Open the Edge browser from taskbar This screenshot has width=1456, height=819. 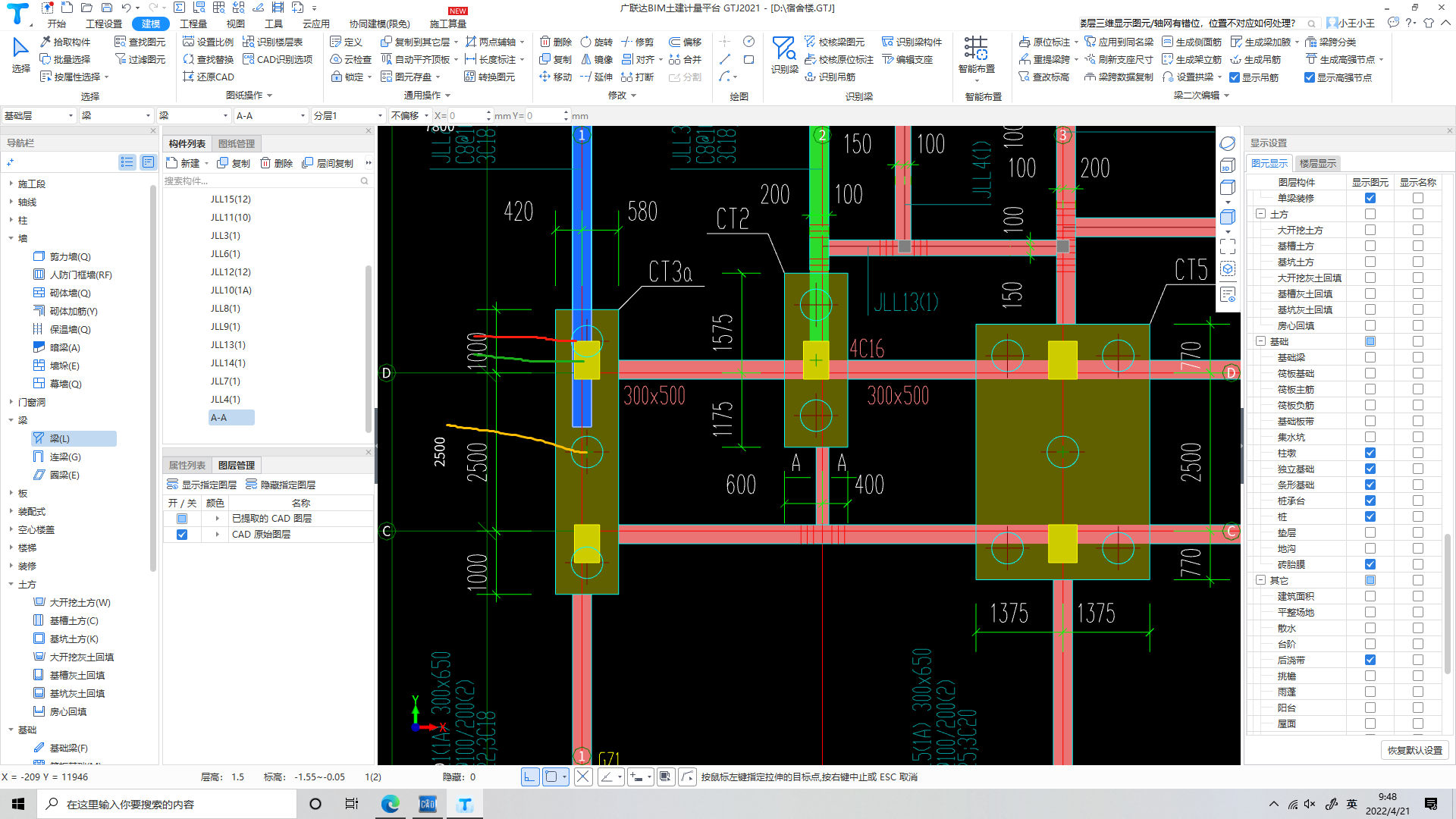tap(391, 804)
